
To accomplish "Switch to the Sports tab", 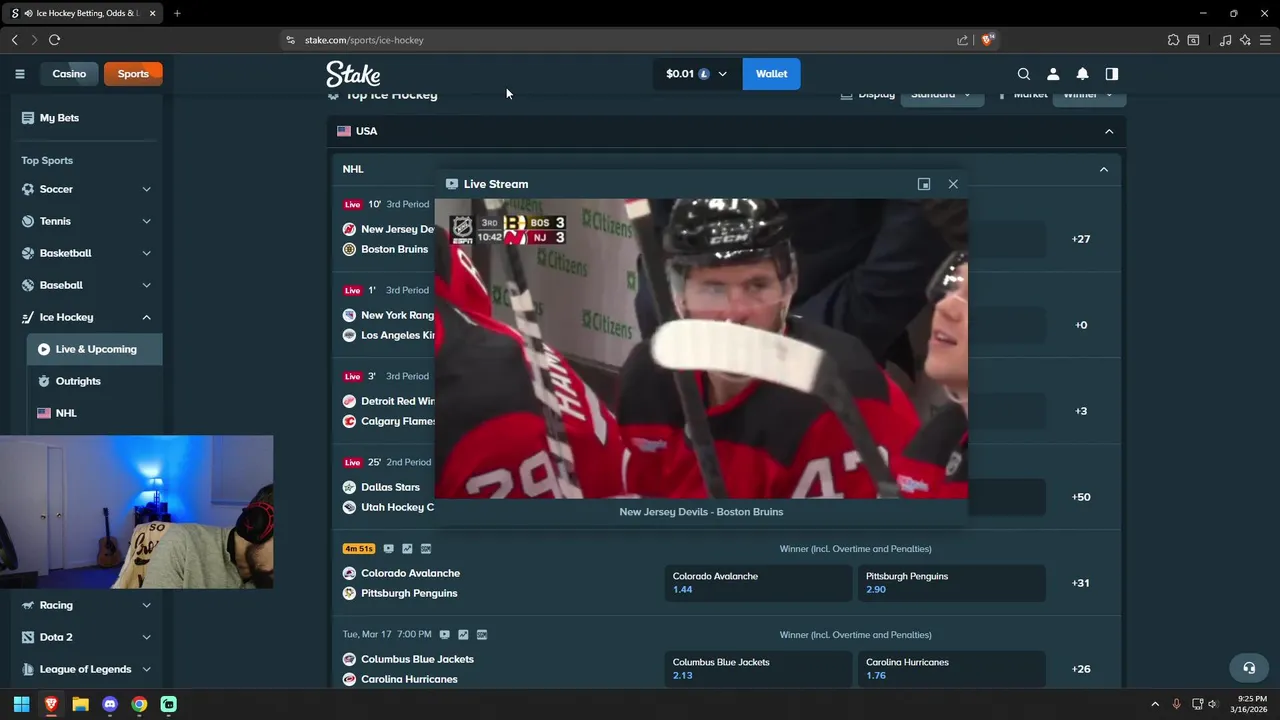I will [x=133, y=74].
